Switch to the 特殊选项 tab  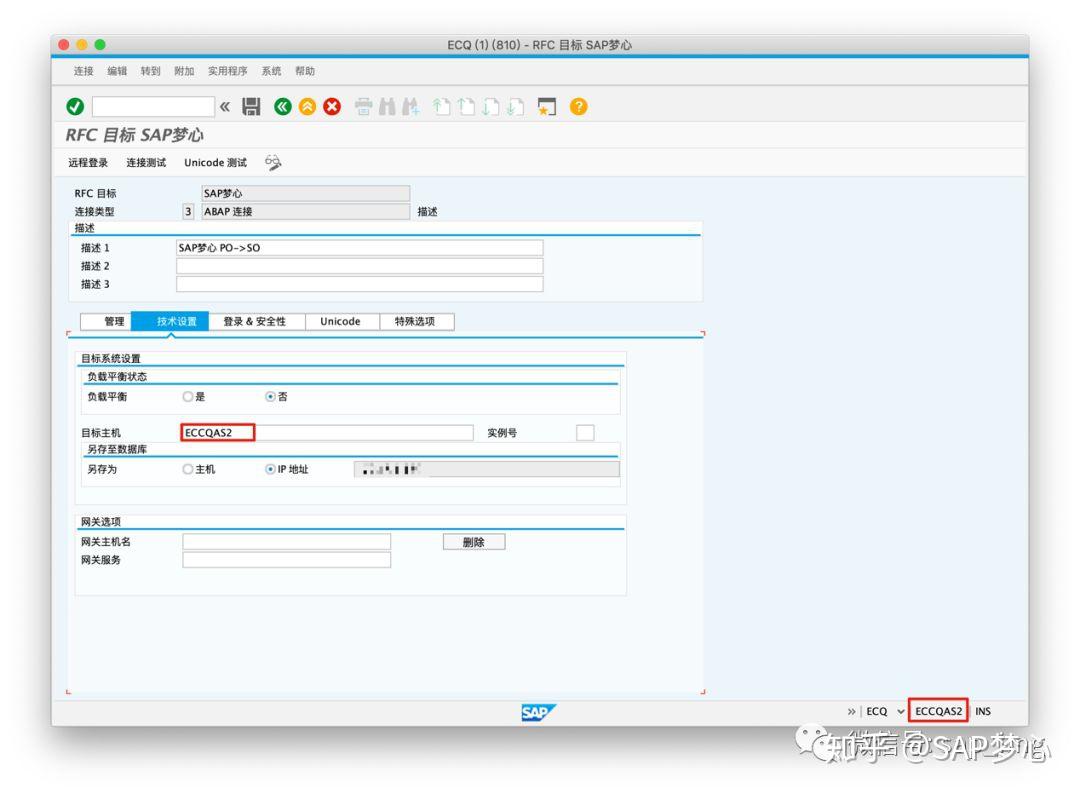coord(417,322)
